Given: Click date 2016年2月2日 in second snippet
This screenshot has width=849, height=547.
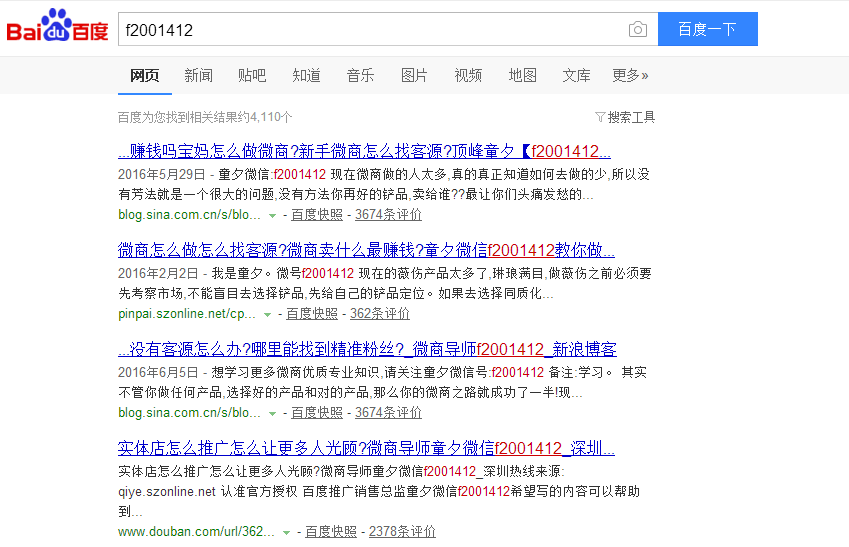Looking at the screenshot, I should (x=158, y=274).
